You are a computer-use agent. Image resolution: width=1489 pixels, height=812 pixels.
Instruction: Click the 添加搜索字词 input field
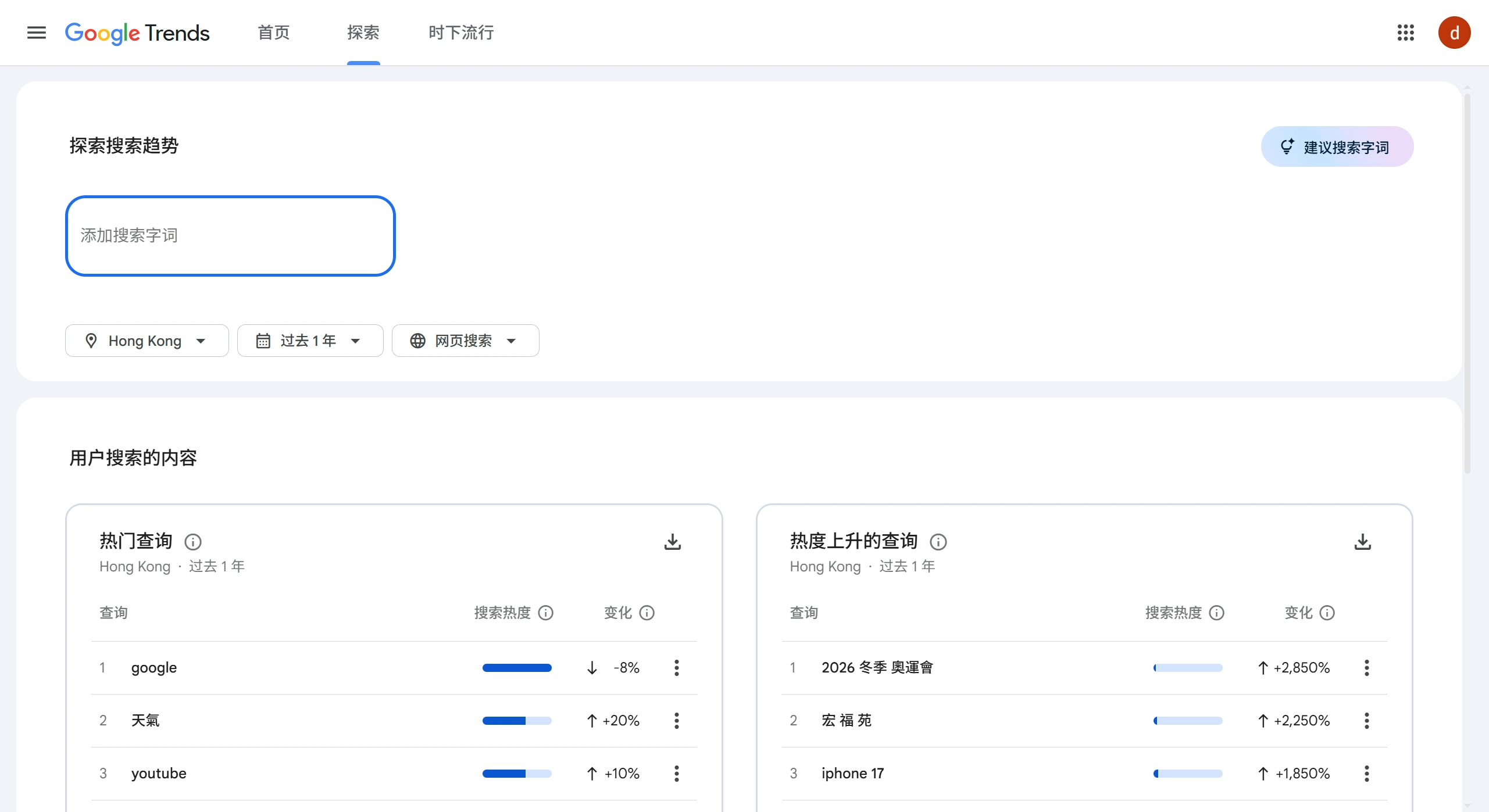point(230,235)
